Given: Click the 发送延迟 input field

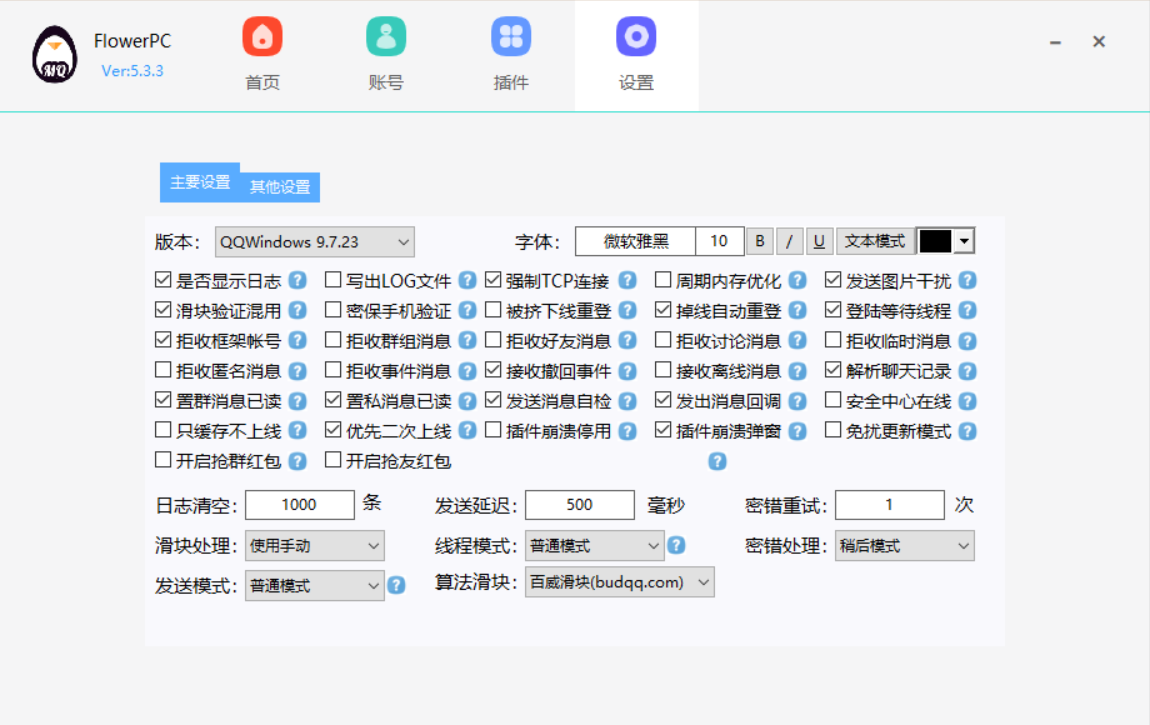Looking at the screenshot, I should 580,504.
